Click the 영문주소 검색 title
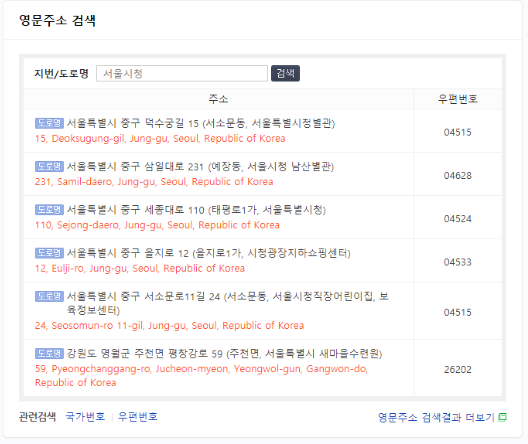Viewport: 528px width, 444px height. [x=57, y=20]
